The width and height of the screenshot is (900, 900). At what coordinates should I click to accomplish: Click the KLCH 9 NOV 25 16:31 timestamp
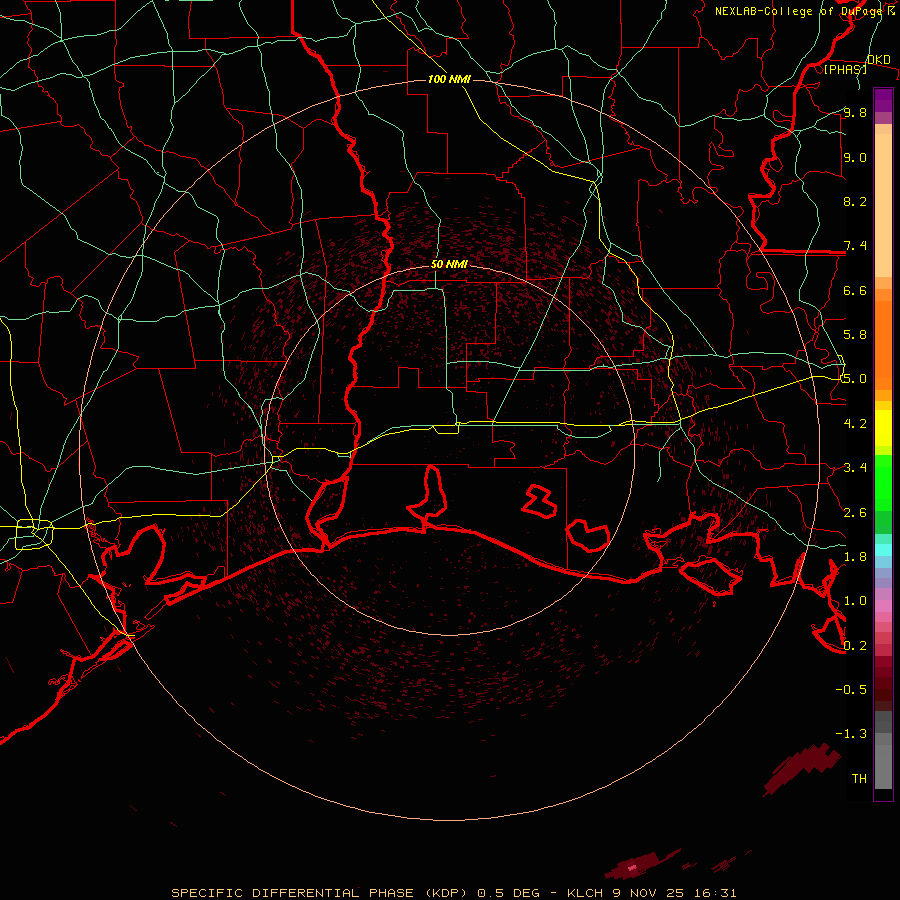click(x=651, y=893)
